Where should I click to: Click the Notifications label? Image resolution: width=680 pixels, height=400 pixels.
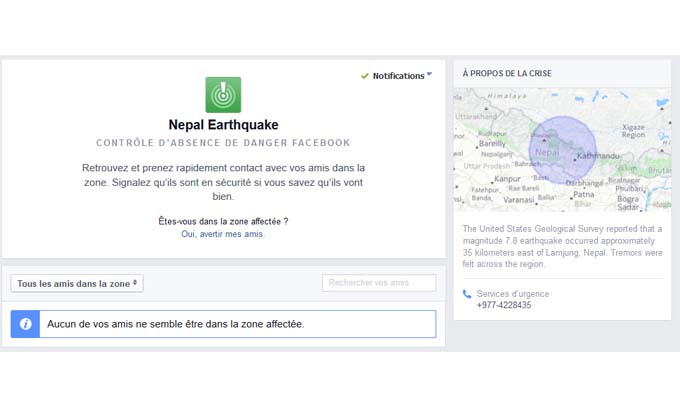398,76
